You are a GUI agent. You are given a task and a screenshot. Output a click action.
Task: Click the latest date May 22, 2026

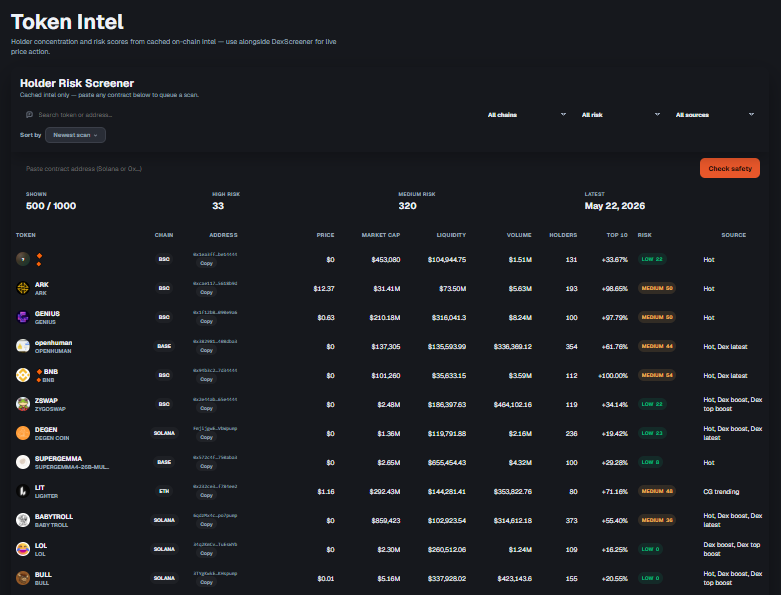(x=615, y=206)
